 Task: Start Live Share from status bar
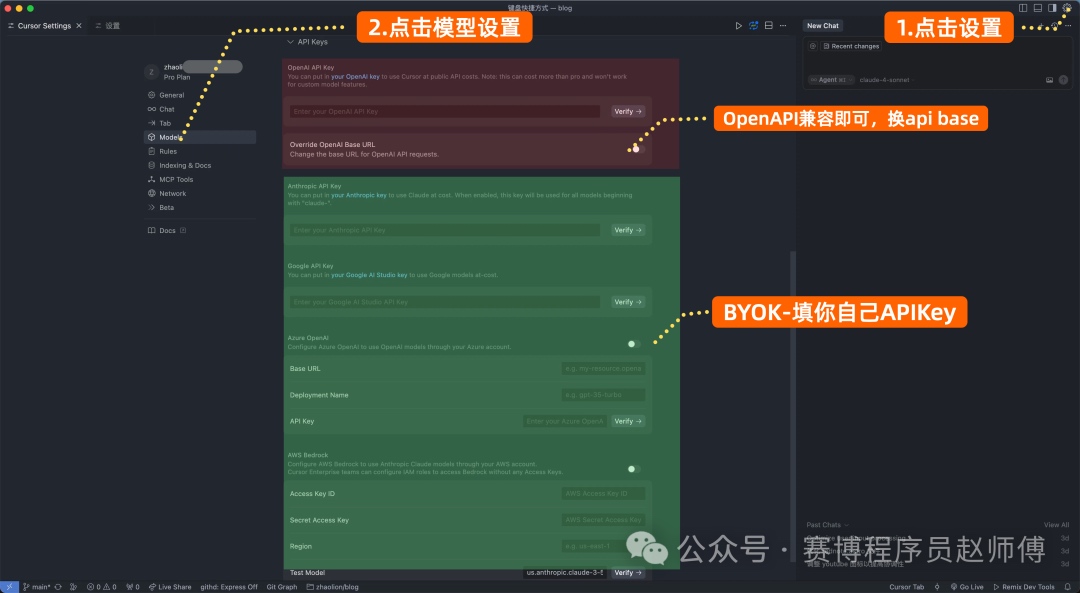169,587
